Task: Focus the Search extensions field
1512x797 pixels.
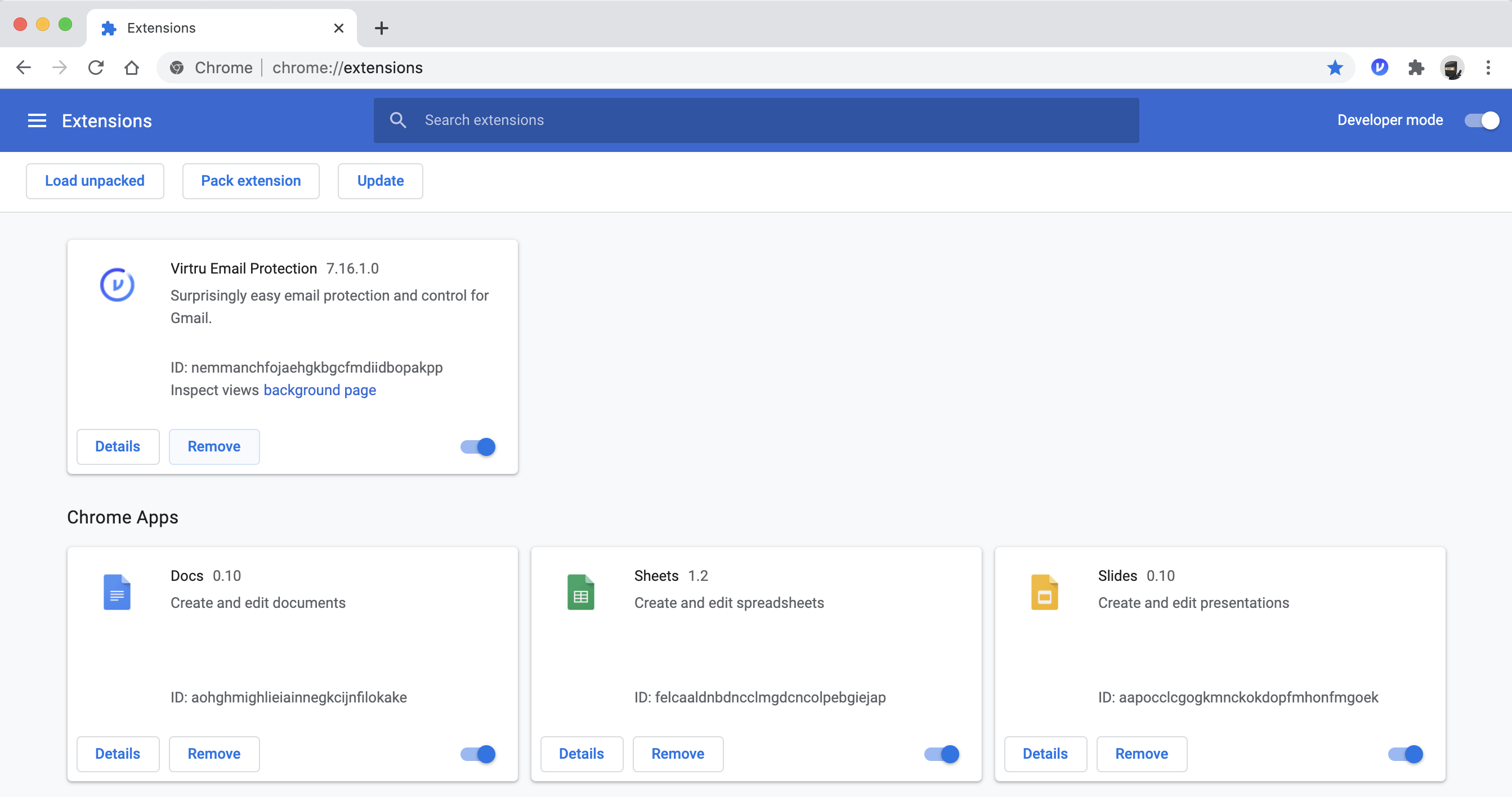Action: tap(756, 120)
